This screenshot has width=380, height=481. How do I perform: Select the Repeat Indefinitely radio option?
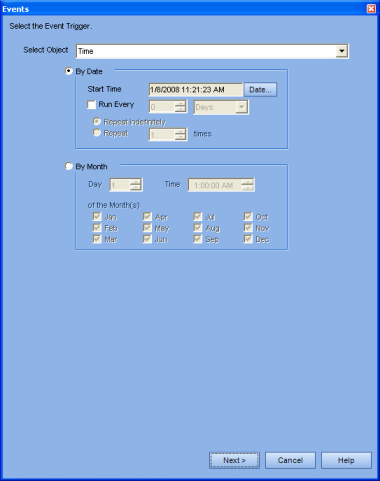pos(97,121)
